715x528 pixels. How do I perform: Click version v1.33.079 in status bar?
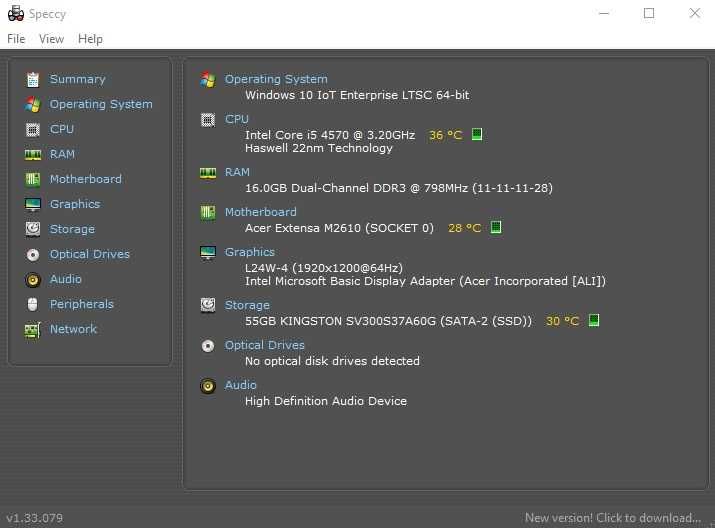(x=35, y=518)
